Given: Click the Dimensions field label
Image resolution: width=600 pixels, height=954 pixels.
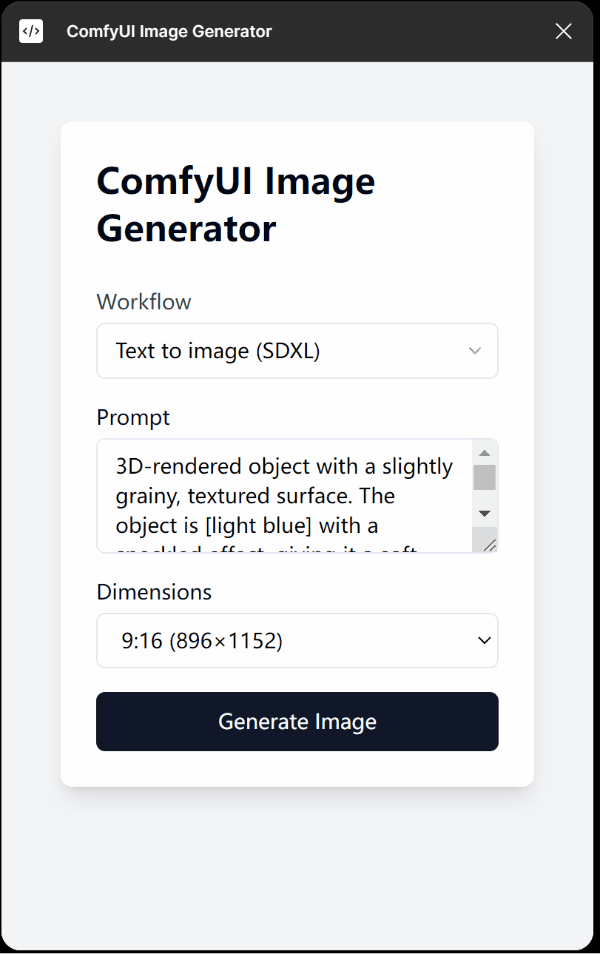Looking at the screenshot, I should tap(154, 592).
